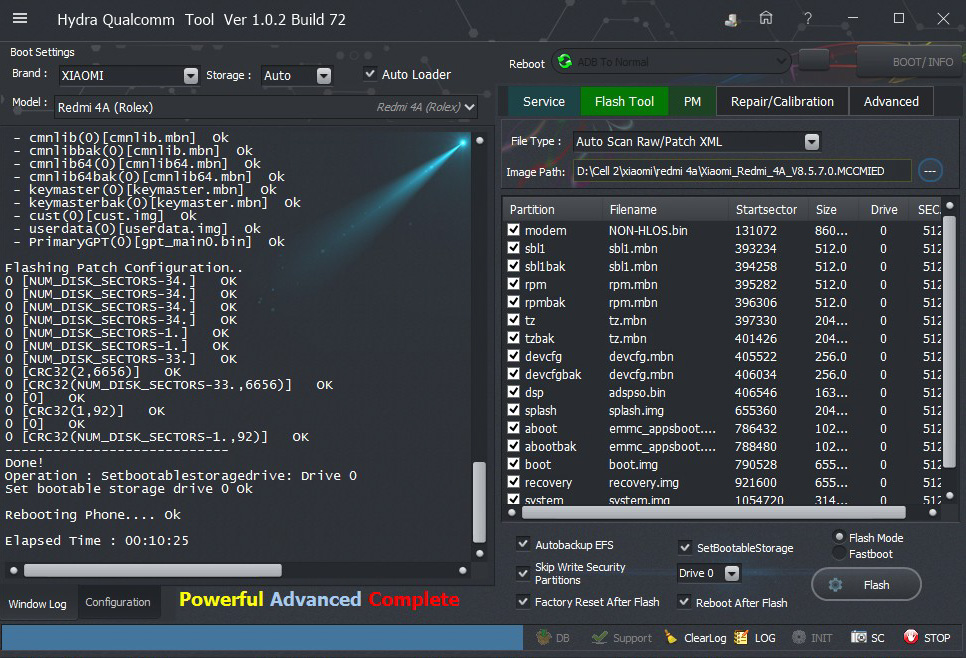Screen dimensions: 966x658
Task: Open the hamburger main menu
Action: (20, 18)
